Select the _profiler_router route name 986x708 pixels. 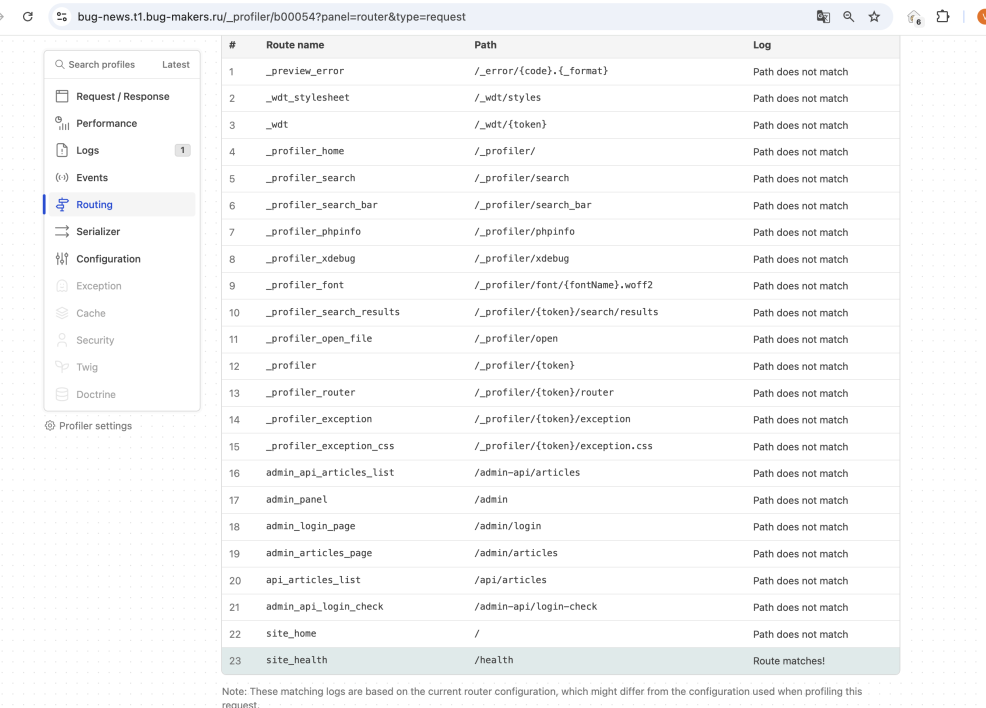pos(311,392)
